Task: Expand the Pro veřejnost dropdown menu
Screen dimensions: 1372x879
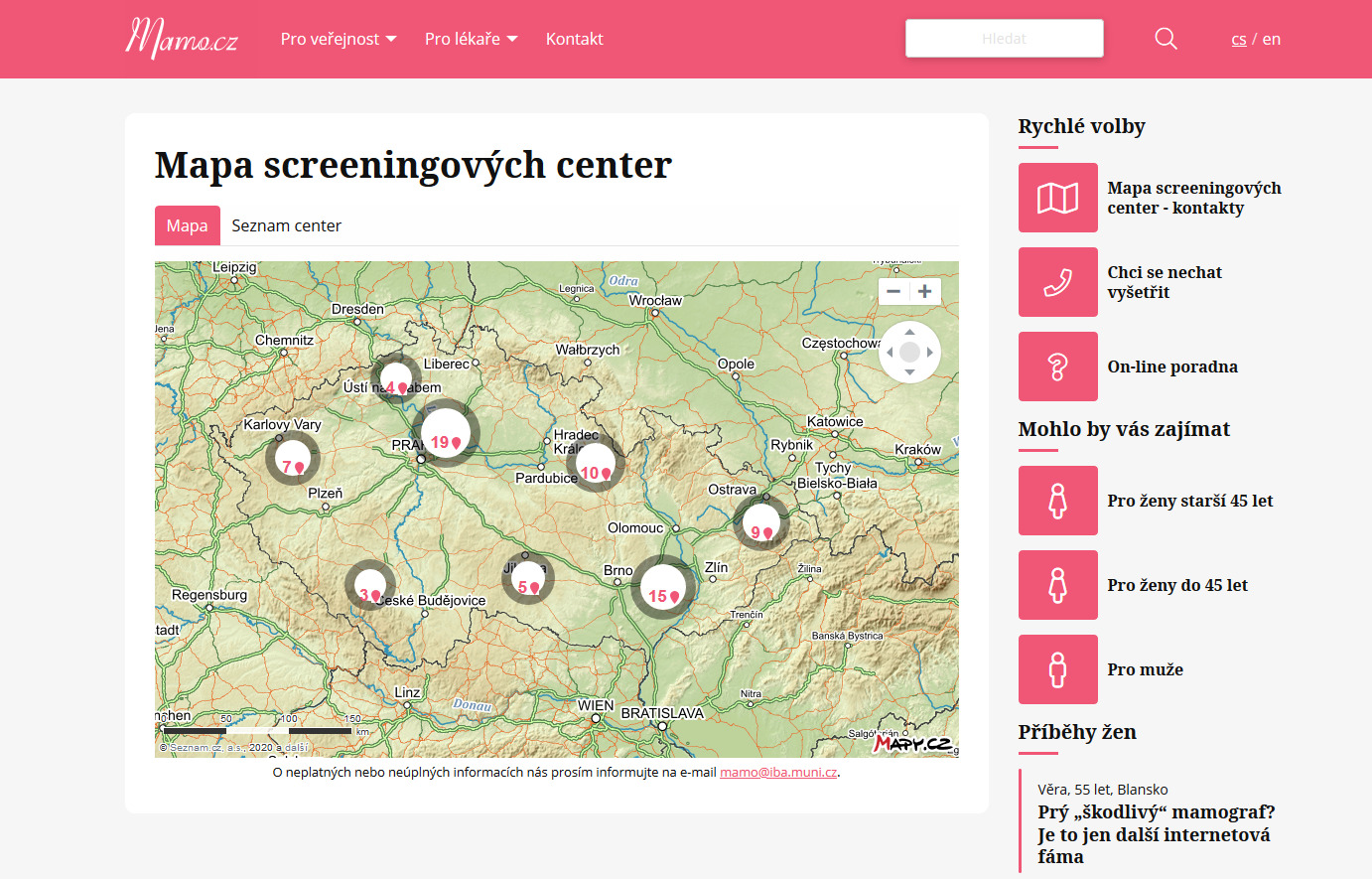Action: [339, 39]
